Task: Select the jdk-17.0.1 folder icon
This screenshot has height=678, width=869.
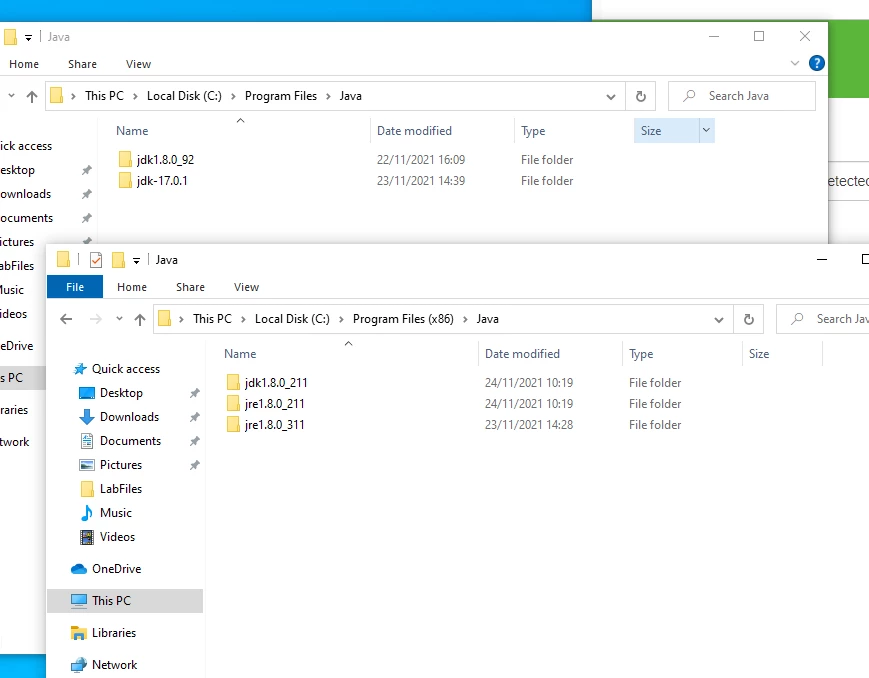Action: pyautogui.click(x=125, y=181)
